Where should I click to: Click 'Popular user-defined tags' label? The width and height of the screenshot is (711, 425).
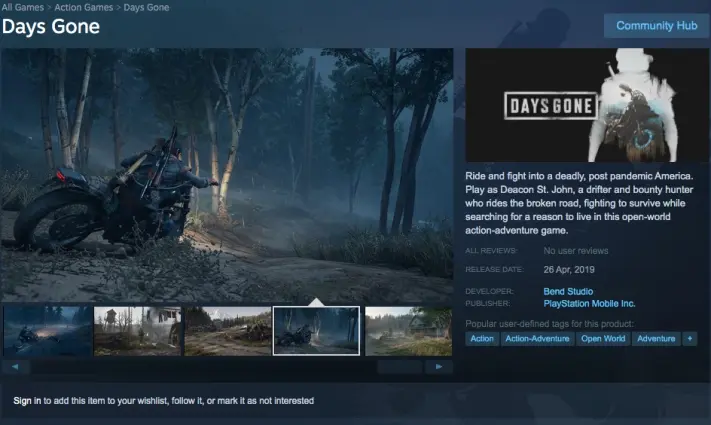(x=550, y=323)
